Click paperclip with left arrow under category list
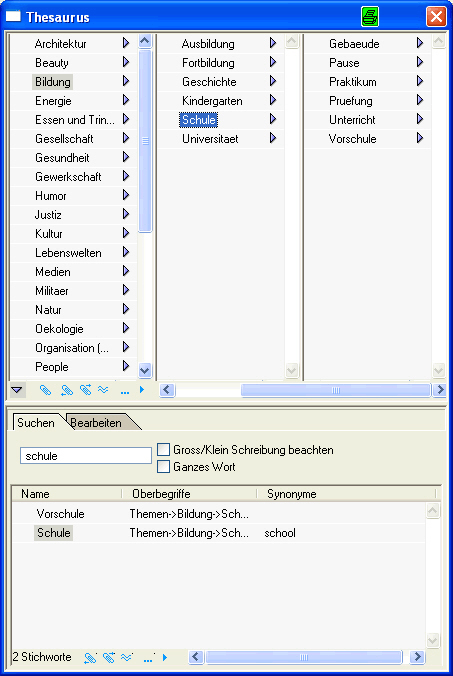This screenshot has width=453, height=676. point(66,390)
